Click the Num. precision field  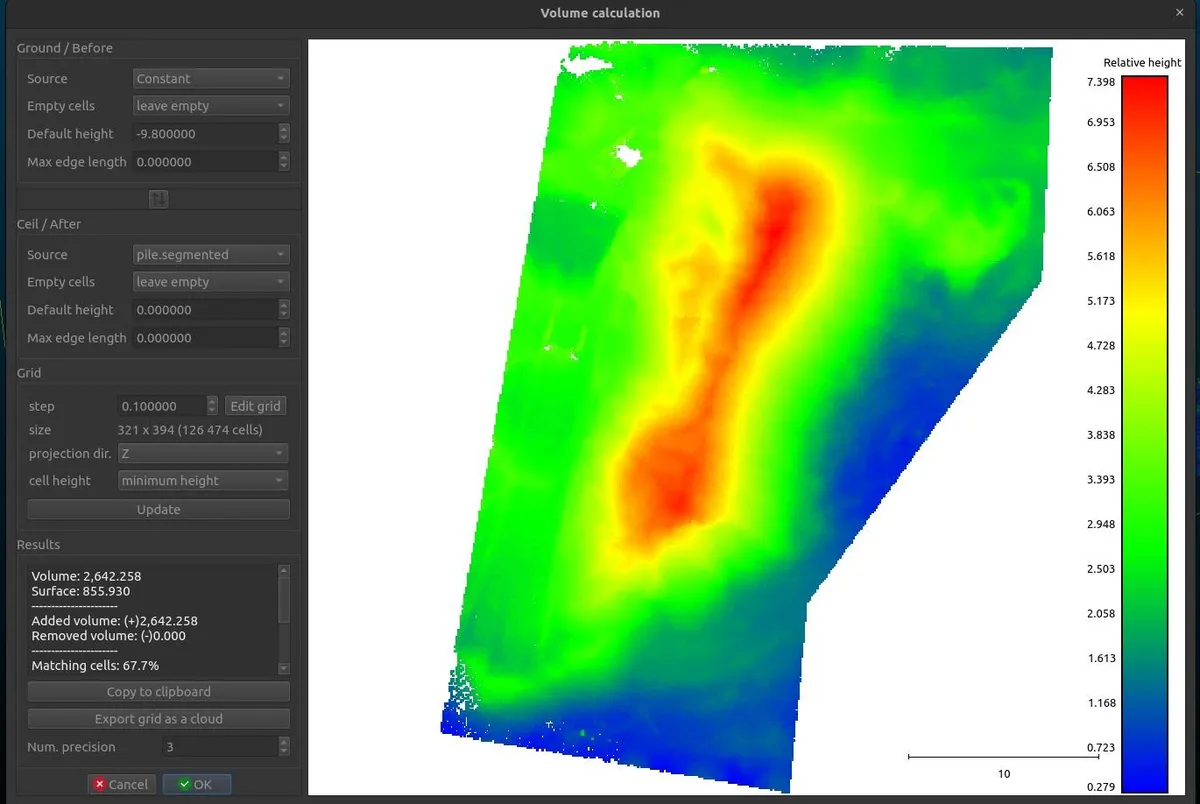(x=219, y=747)
